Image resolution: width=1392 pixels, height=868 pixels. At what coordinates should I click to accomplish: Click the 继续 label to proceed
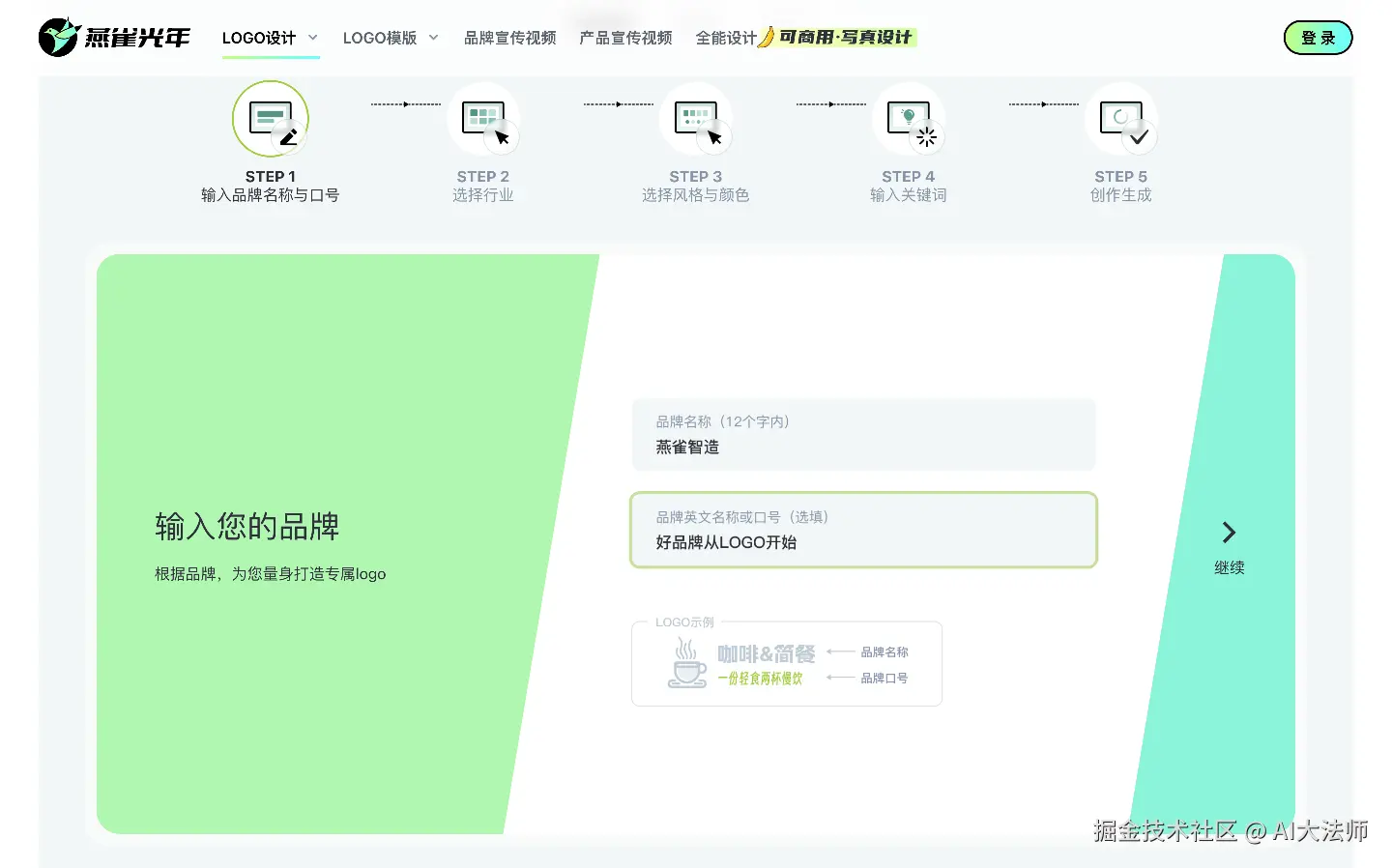(1229, 567)
